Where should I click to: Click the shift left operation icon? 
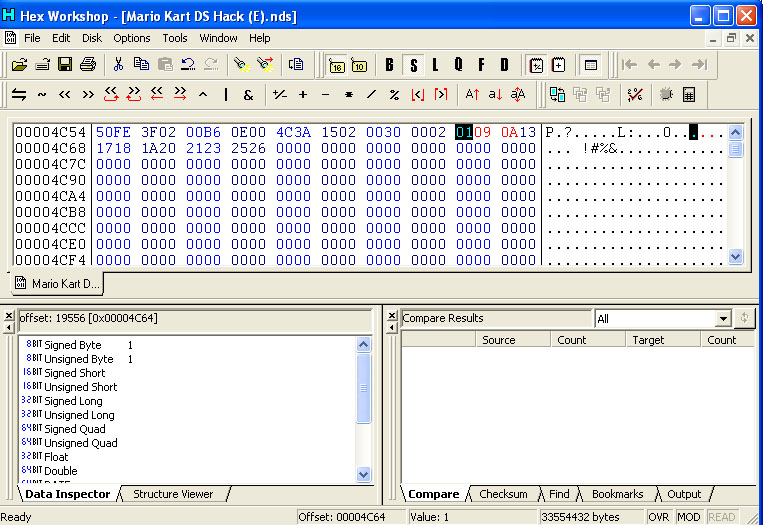point(65,94)
